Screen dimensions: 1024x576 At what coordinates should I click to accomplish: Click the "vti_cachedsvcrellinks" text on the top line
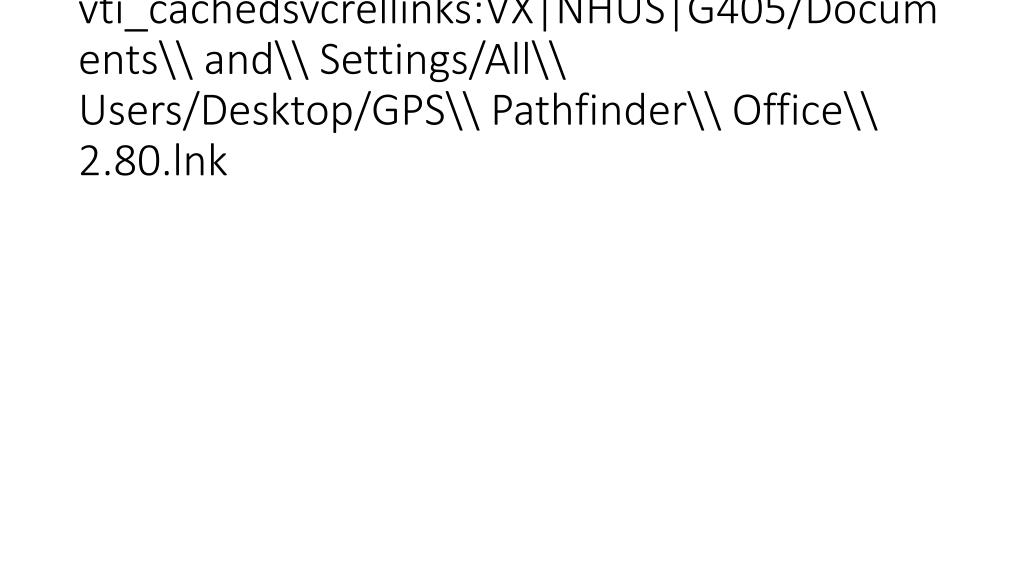[280, 13]
